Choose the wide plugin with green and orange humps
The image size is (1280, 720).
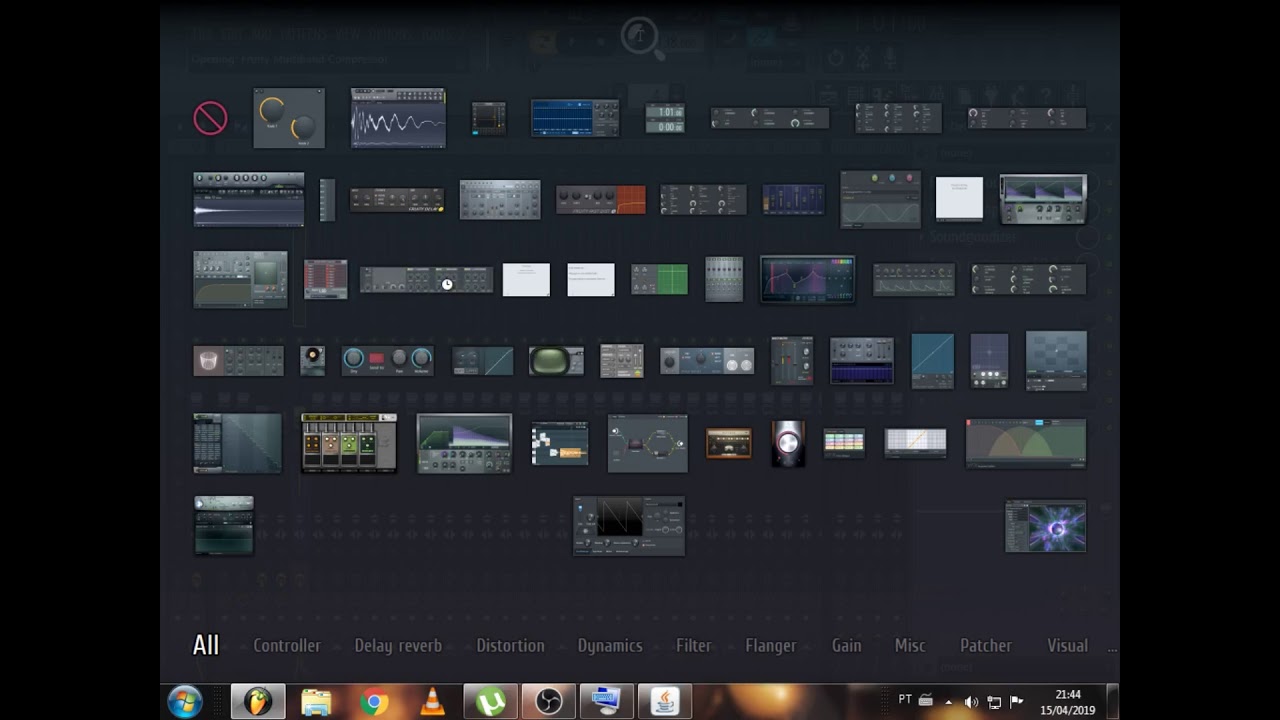pos(1026,442)
